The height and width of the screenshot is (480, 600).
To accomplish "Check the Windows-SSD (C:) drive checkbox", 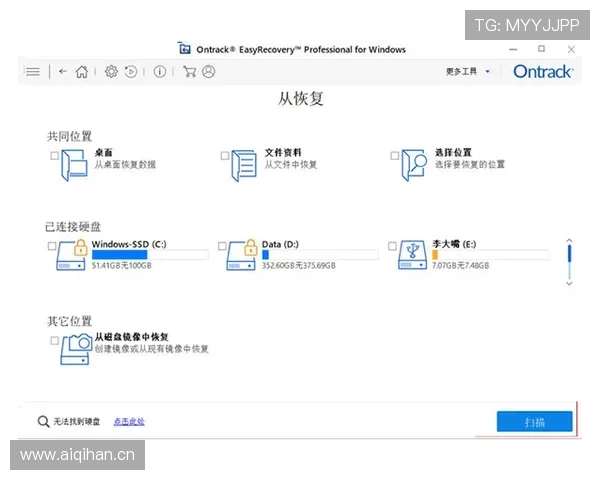I will [x=52, y=246].
